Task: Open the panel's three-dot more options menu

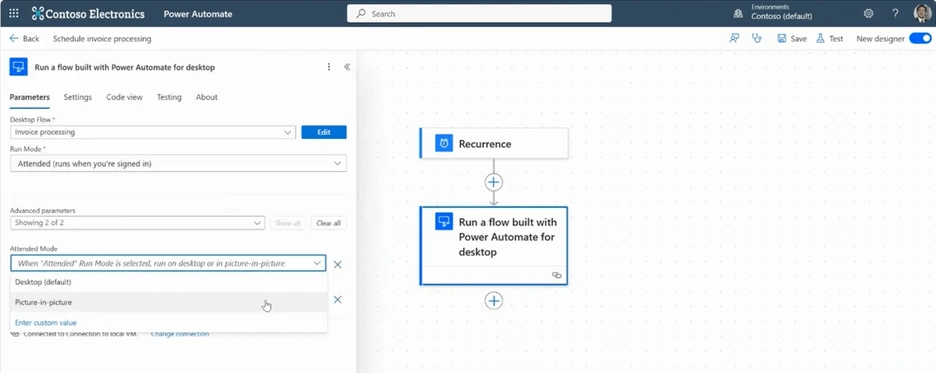Action: 328,67
